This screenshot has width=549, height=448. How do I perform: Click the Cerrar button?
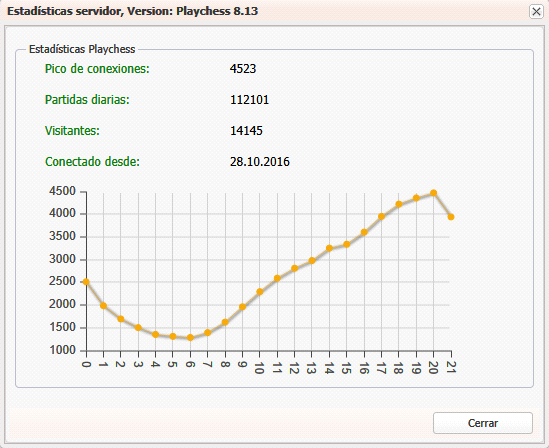tap(483, 423)
